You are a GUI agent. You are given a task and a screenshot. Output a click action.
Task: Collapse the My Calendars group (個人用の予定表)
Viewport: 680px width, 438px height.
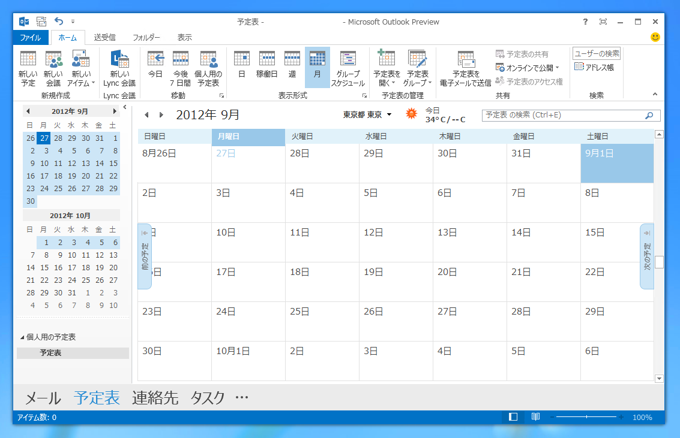tap(22, 337)
